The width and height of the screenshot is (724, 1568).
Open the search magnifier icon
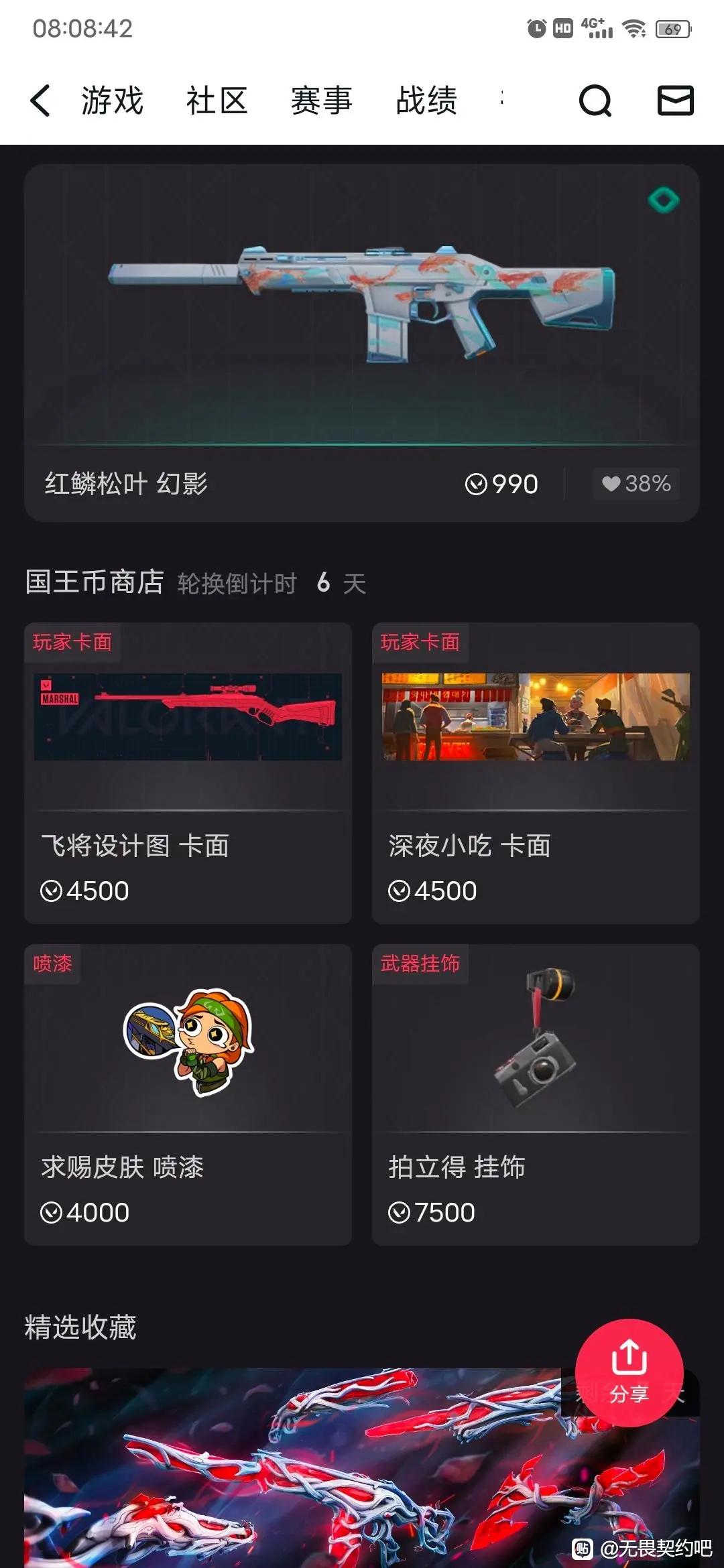click(x=595, y=101)
